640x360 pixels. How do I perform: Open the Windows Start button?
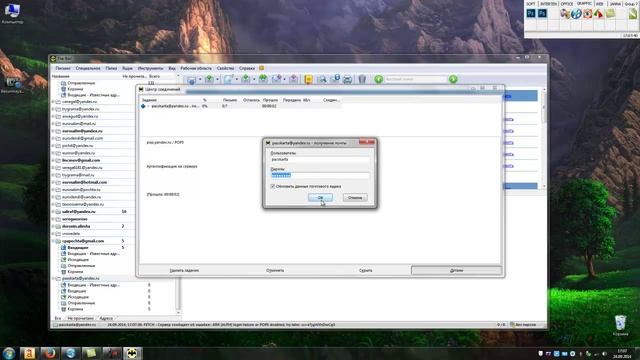pos(9,353)
